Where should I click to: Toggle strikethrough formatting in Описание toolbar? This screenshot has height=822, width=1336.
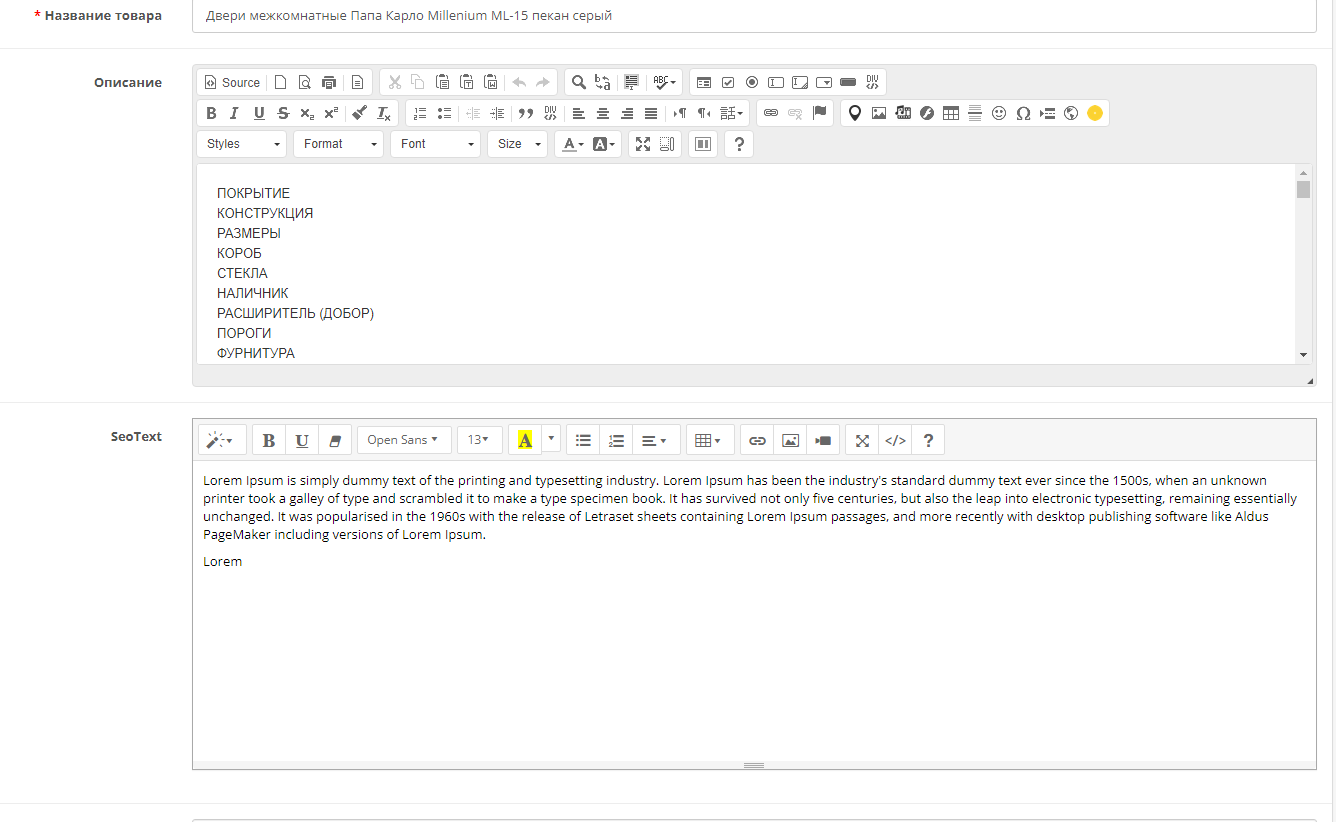point(283,113)
